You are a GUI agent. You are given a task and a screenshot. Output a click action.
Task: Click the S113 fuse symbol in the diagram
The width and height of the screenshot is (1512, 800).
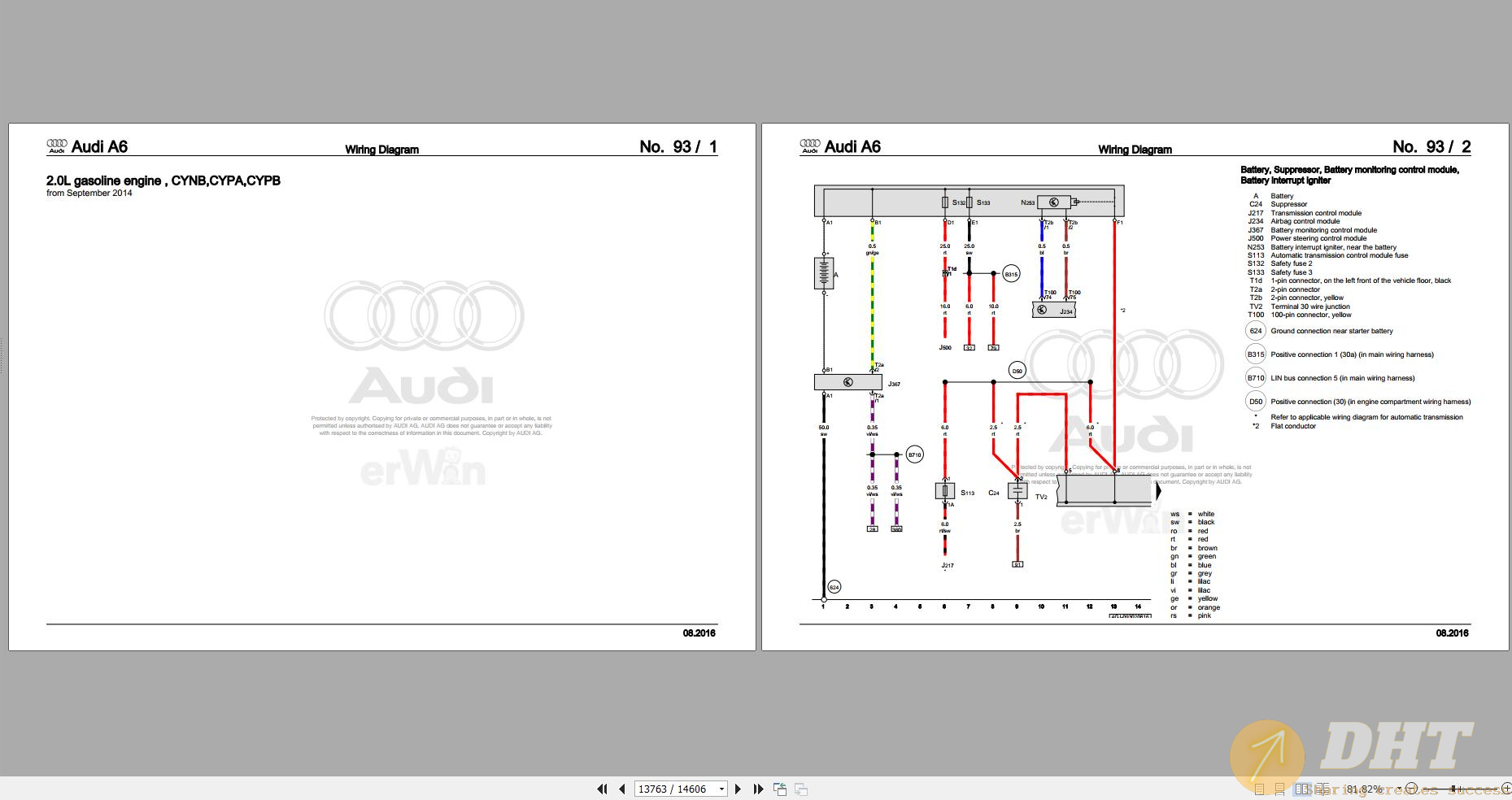[944, 491]
